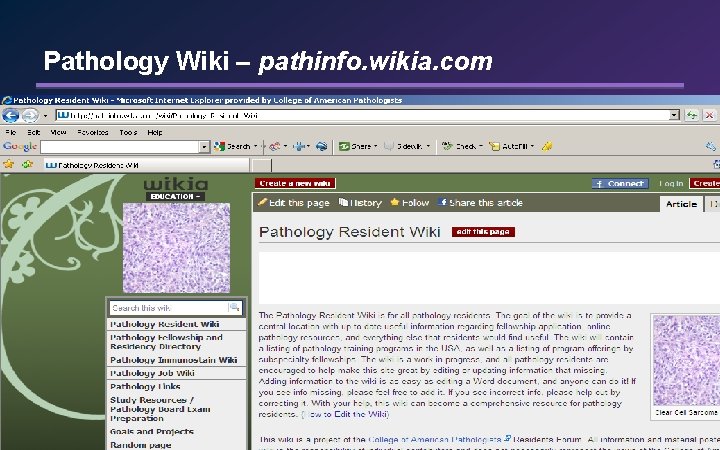Screen dimensions: 720x450
Task: Open the address bar dropdown arrow
Action: pyautogui.click(x=674, y=115)
